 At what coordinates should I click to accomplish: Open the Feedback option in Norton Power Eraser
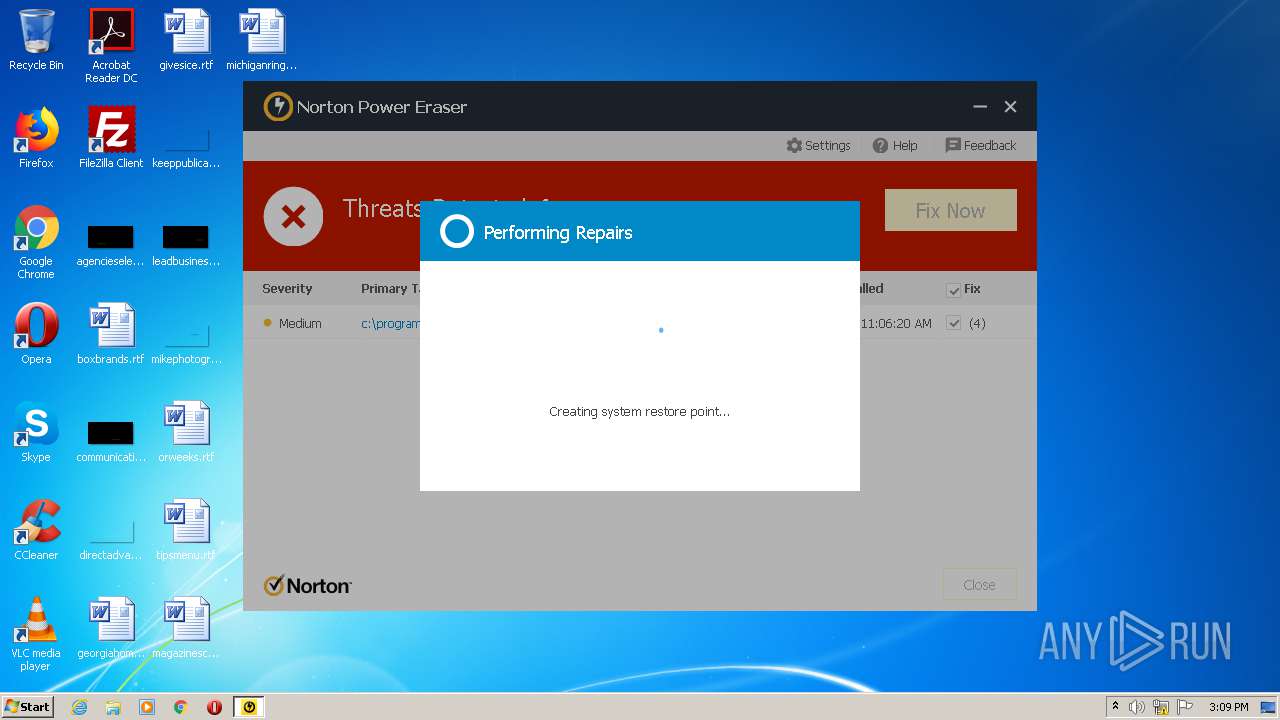tap(980, 145)
